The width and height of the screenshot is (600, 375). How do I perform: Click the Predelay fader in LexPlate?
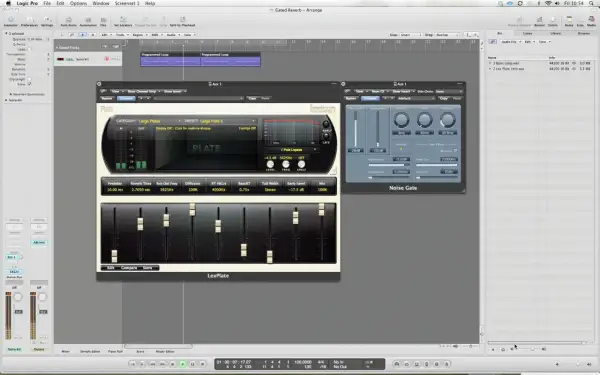point(114,256)
